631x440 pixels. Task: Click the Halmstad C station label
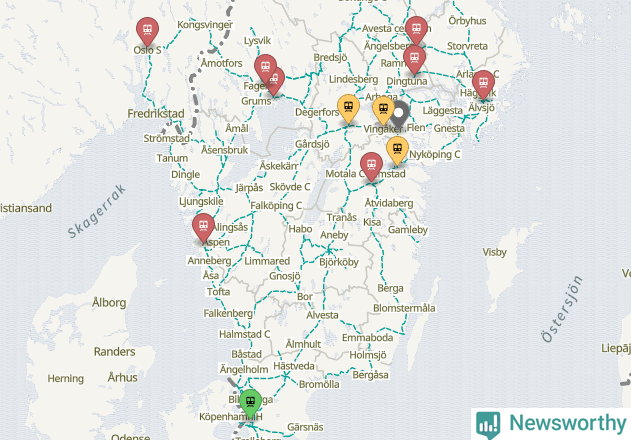(244, 334)
